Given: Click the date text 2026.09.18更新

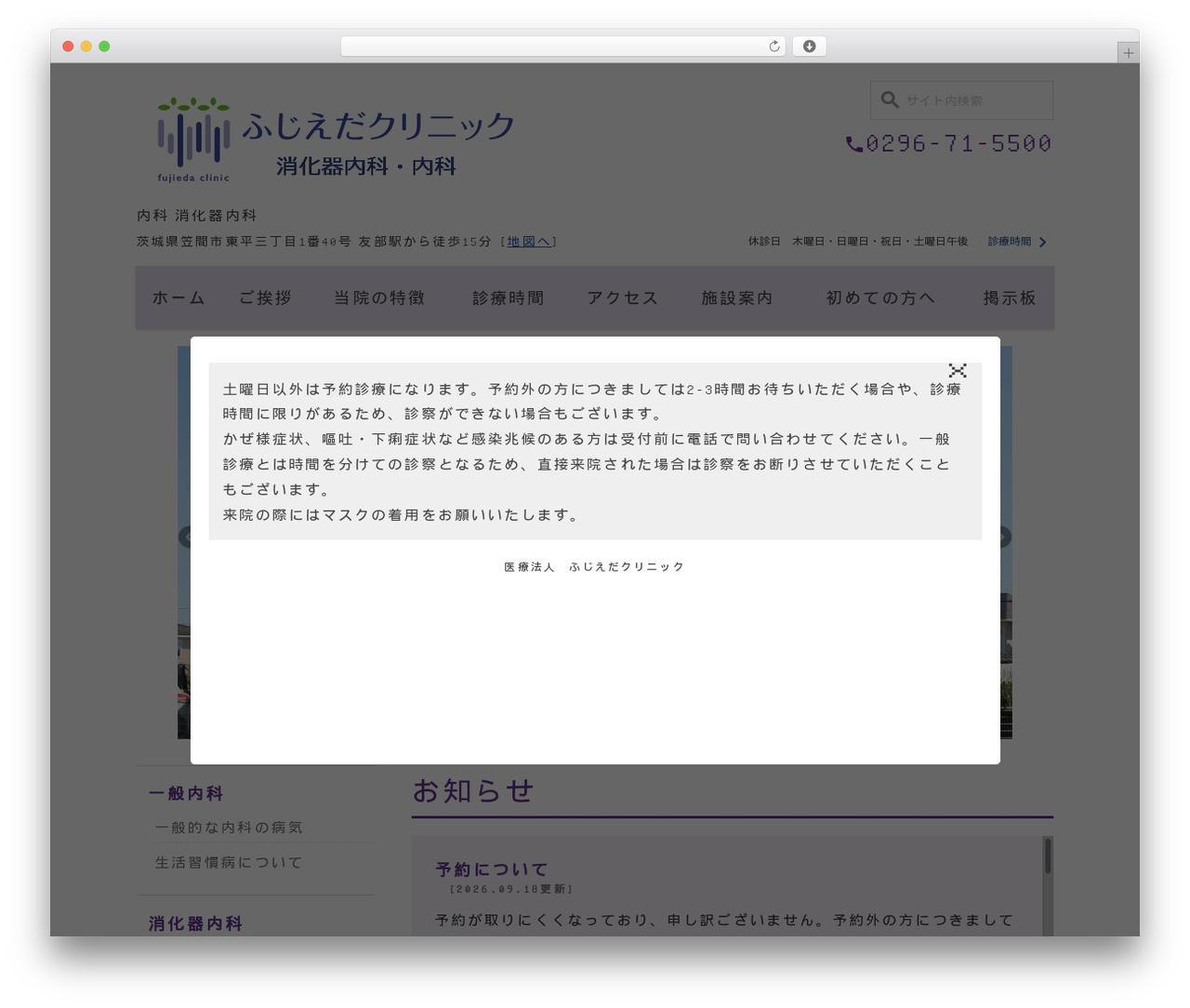Looking at the screenshot, I should (x=510, y=889).
